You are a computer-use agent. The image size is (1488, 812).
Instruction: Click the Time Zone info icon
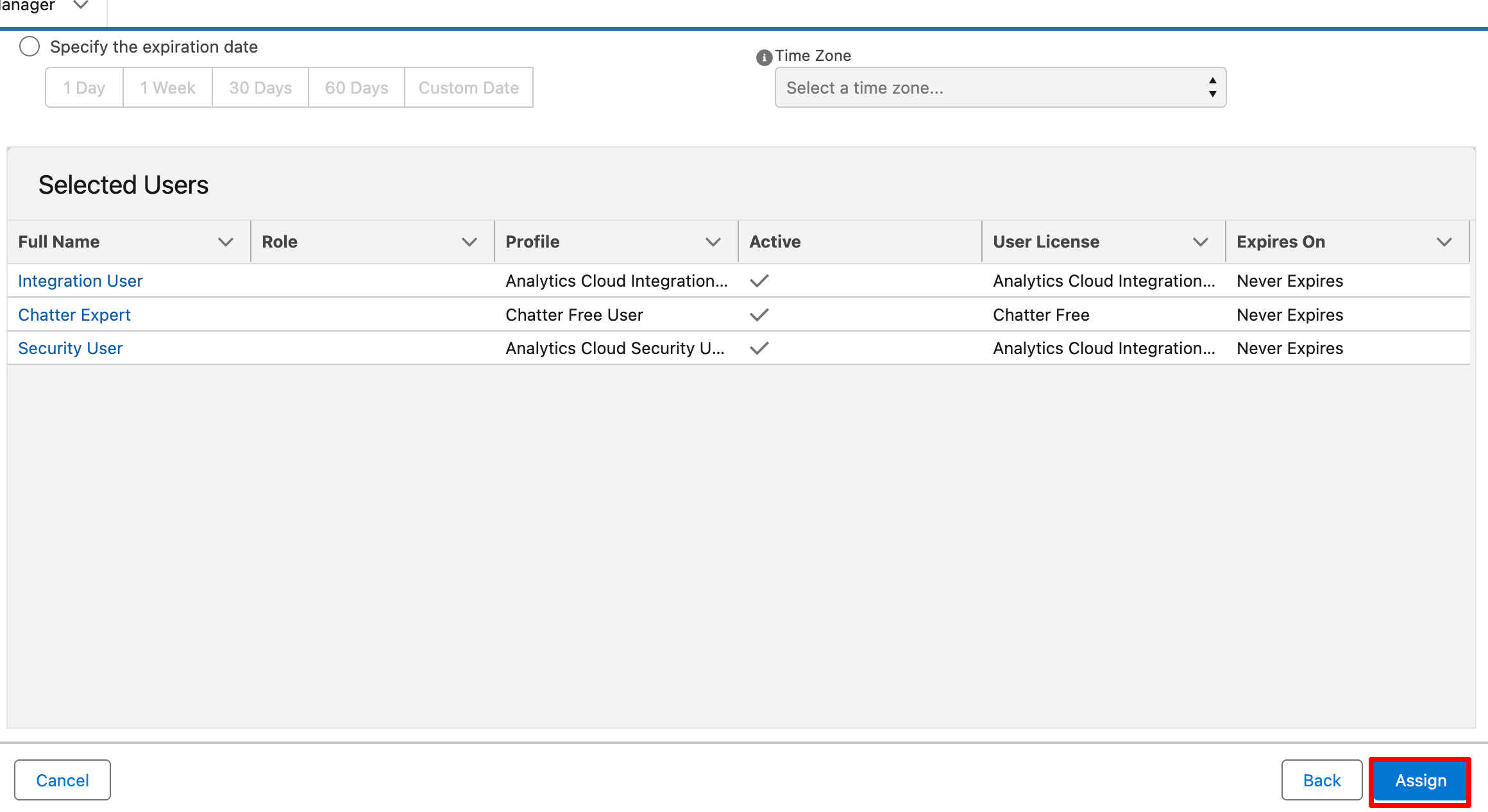[x=763, y=58]
